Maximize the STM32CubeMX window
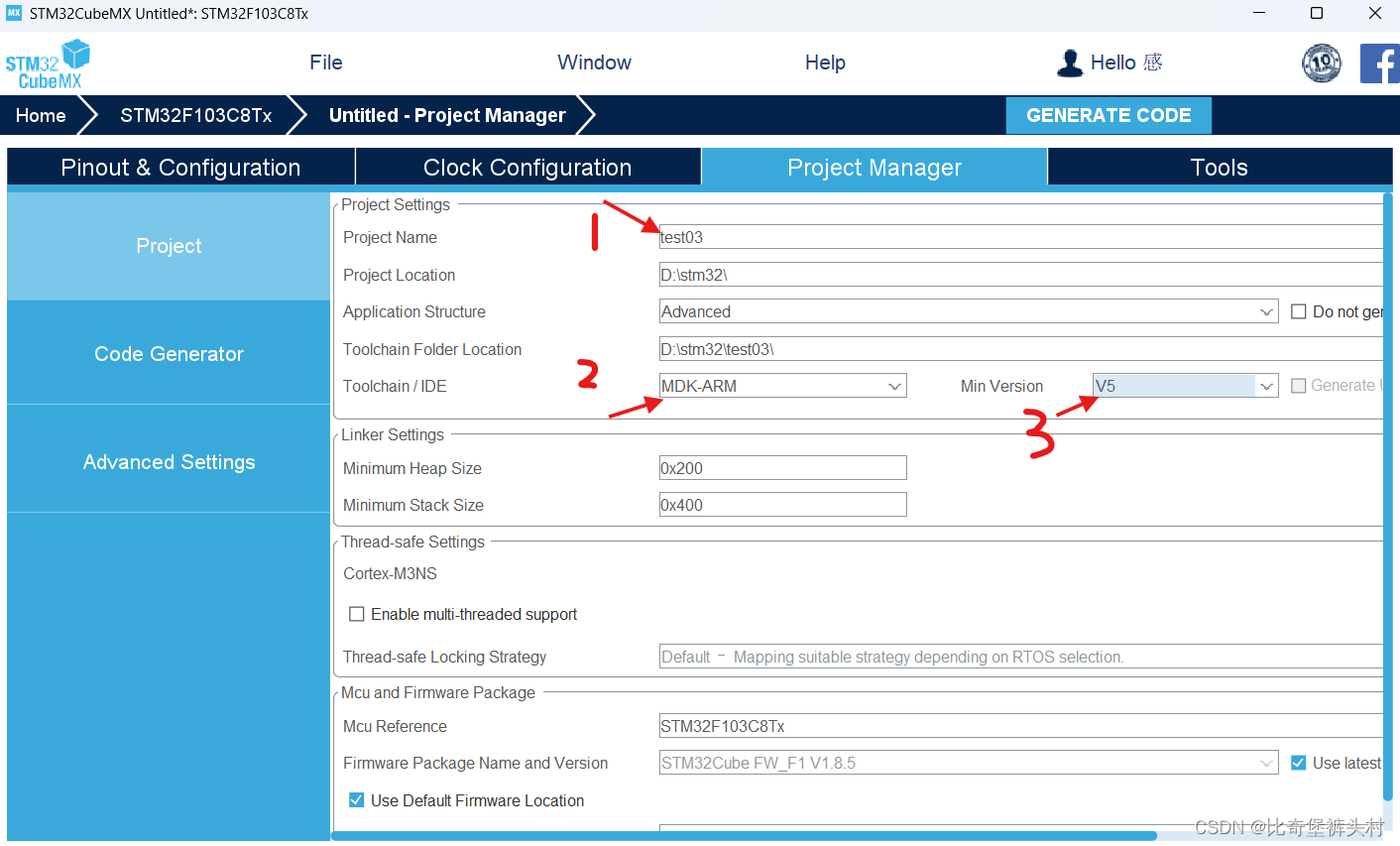Viewport: 1400px width, 846px height. tap(1317, 13)
